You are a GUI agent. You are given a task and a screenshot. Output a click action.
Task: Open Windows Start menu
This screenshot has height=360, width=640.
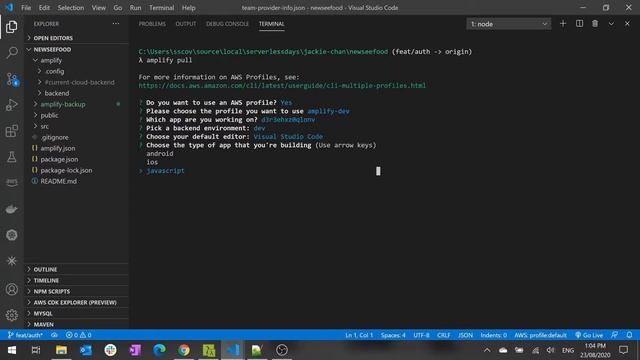(12, 350)
